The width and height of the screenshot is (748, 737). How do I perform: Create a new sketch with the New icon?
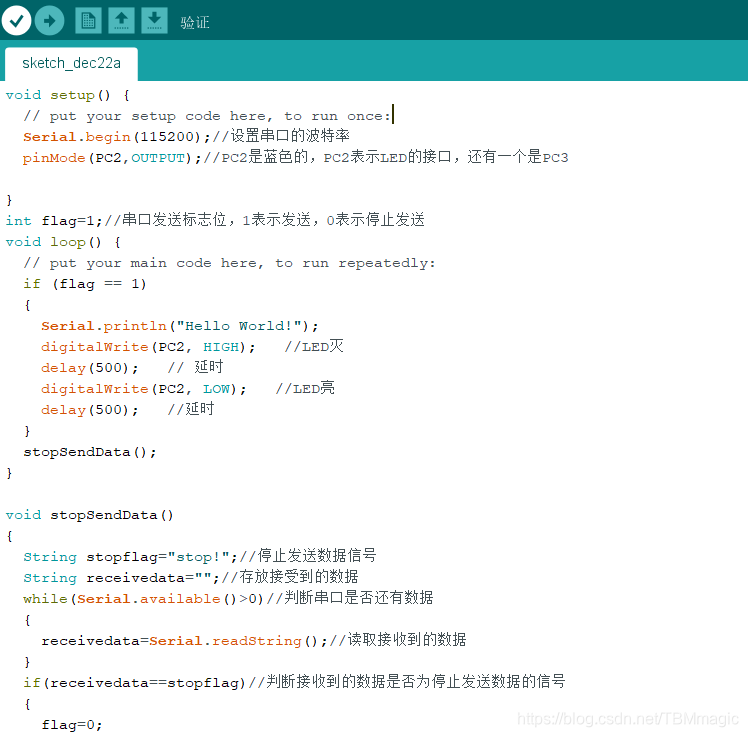(88, 21)
